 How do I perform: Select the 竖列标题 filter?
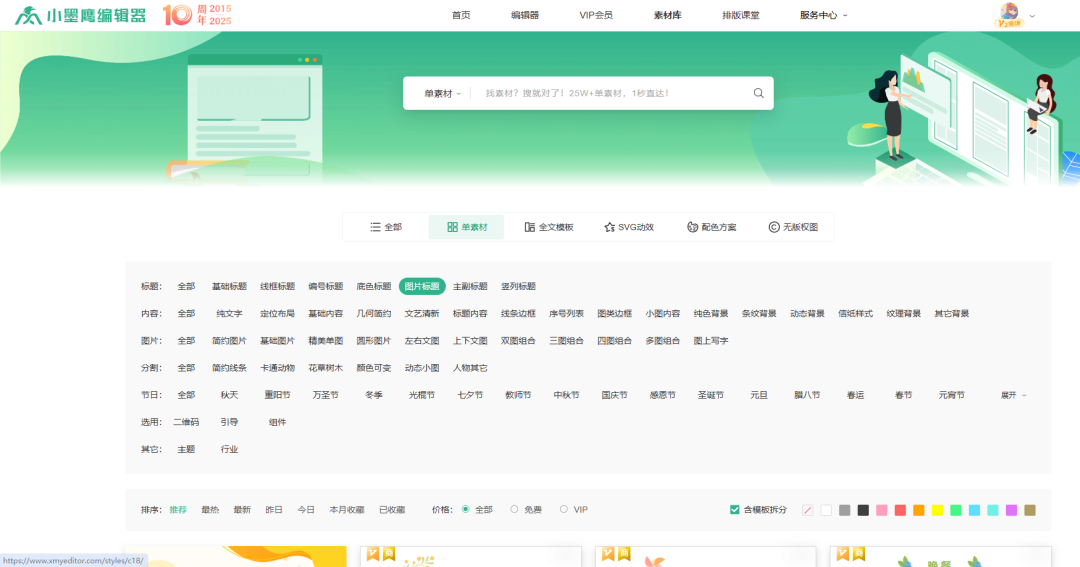518,286
